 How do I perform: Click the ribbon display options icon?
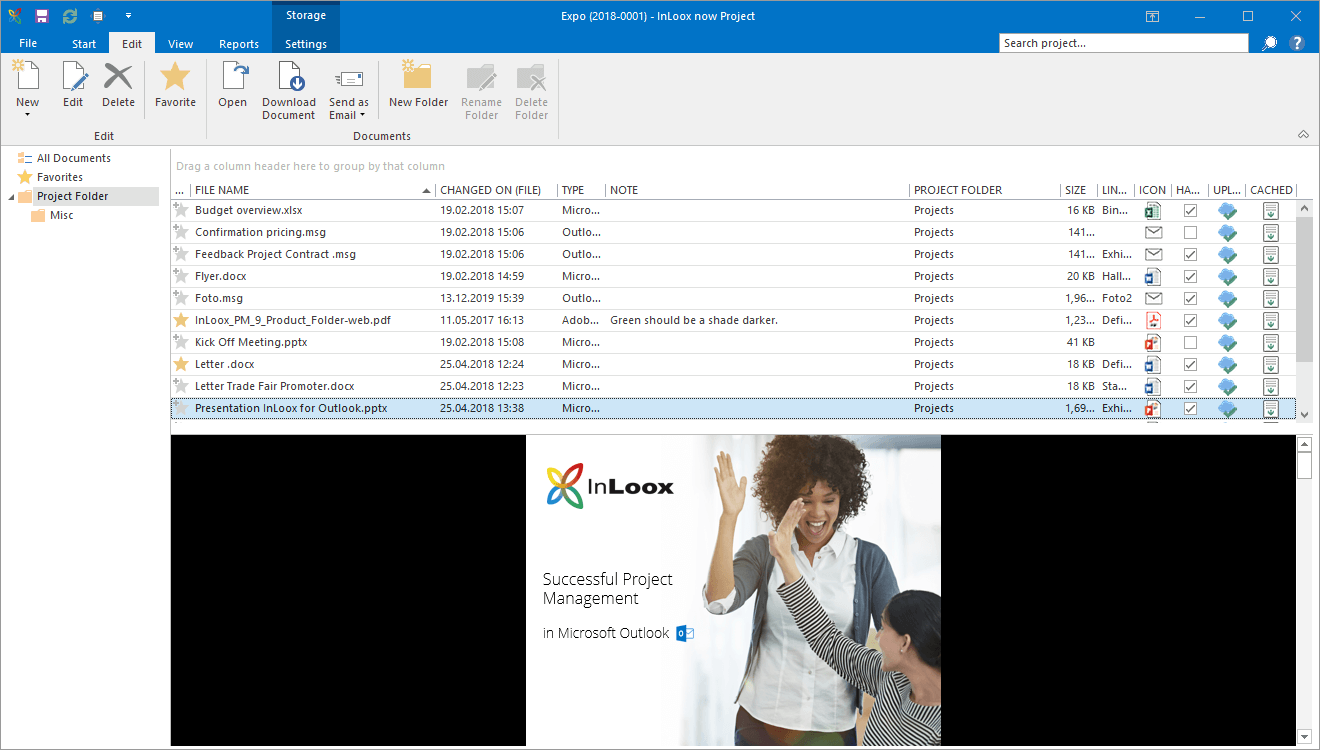pyautogui.click(x=1152, y=16)
